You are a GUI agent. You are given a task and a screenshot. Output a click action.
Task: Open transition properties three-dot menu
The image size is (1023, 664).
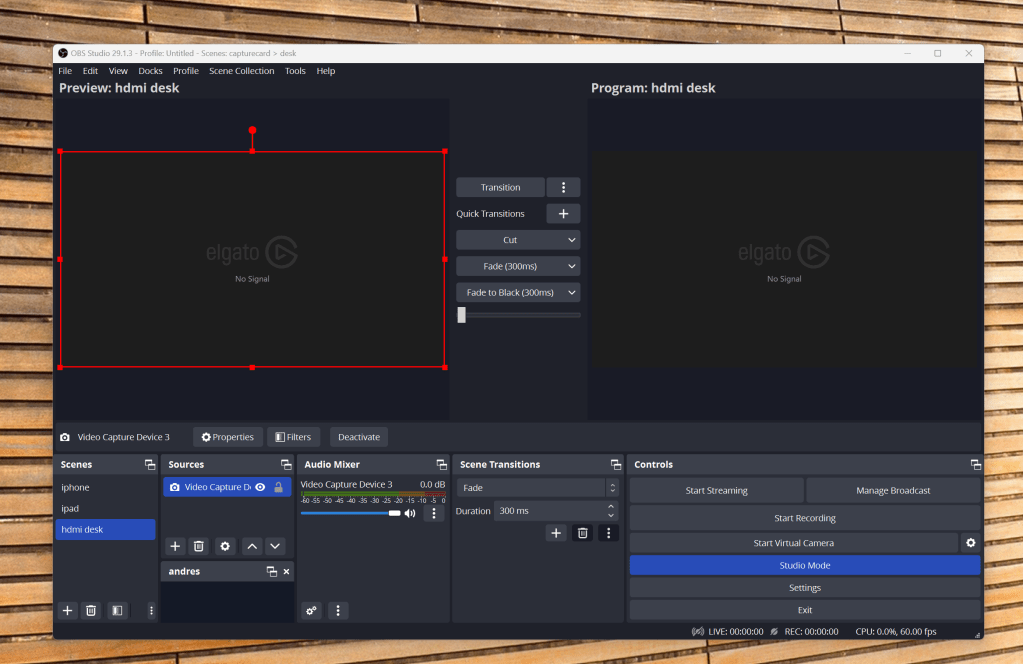pyautogui.click(x=609, y=533)
